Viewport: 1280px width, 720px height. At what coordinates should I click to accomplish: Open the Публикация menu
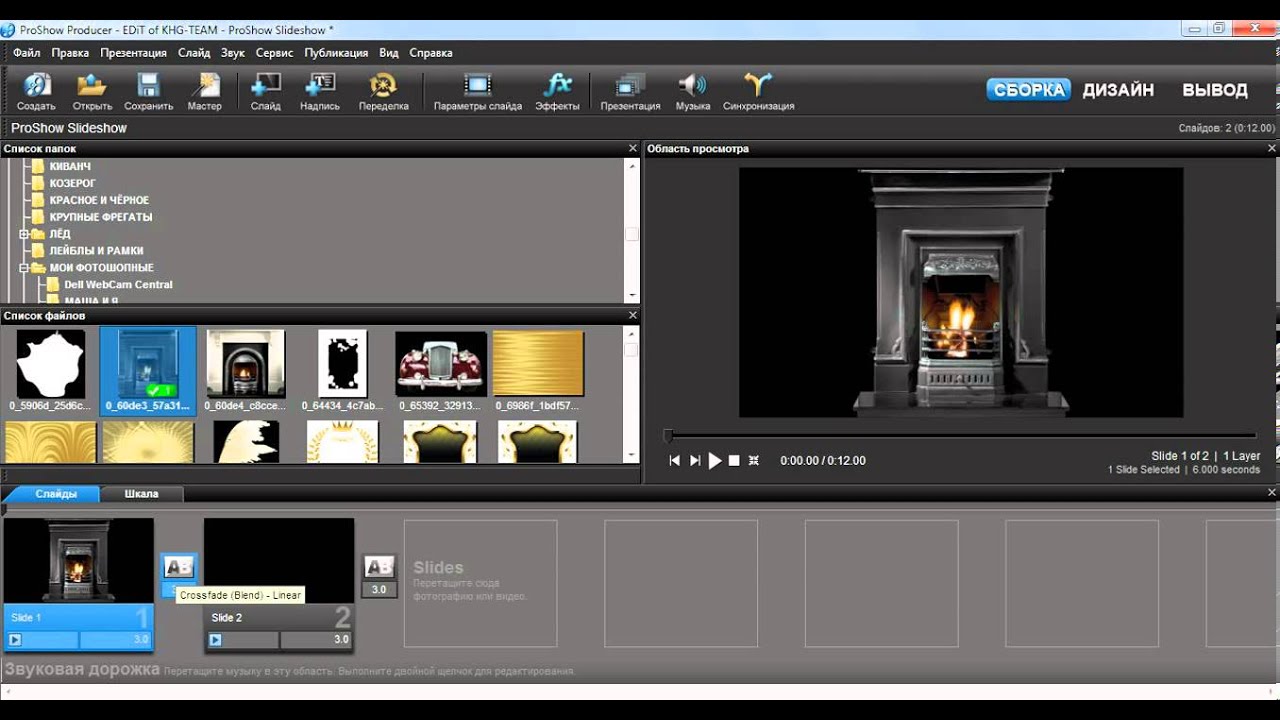(x=336, y=53)
